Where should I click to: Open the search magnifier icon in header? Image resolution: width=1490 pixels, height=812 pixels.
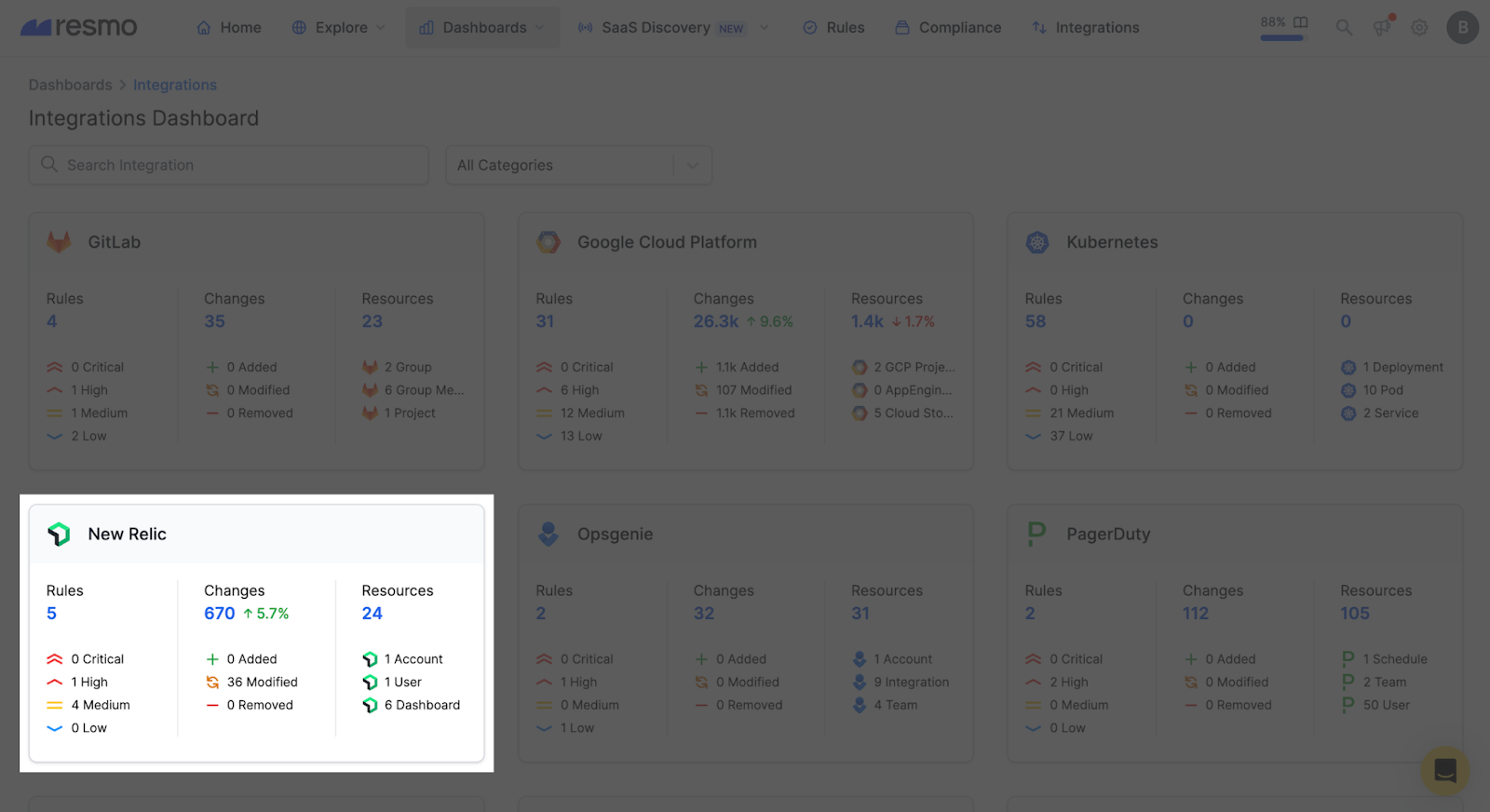click(1344, 28)
